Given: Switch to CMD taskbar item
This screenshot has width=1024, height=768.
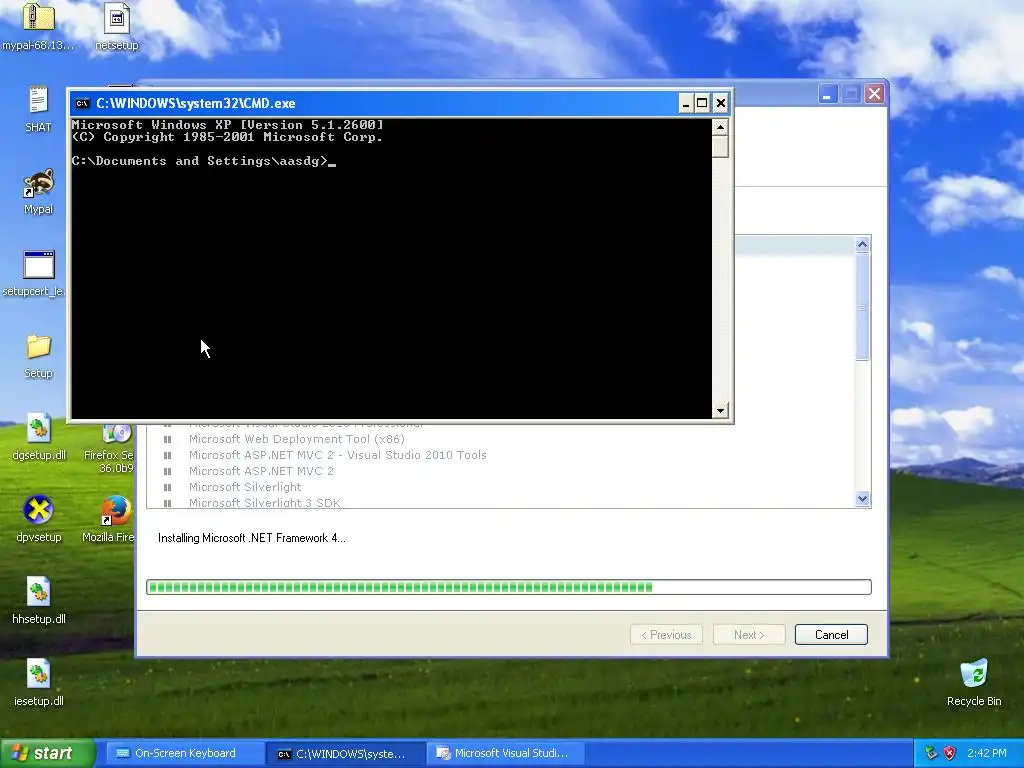Looking at the screenshot, I should tap(345, 754).
